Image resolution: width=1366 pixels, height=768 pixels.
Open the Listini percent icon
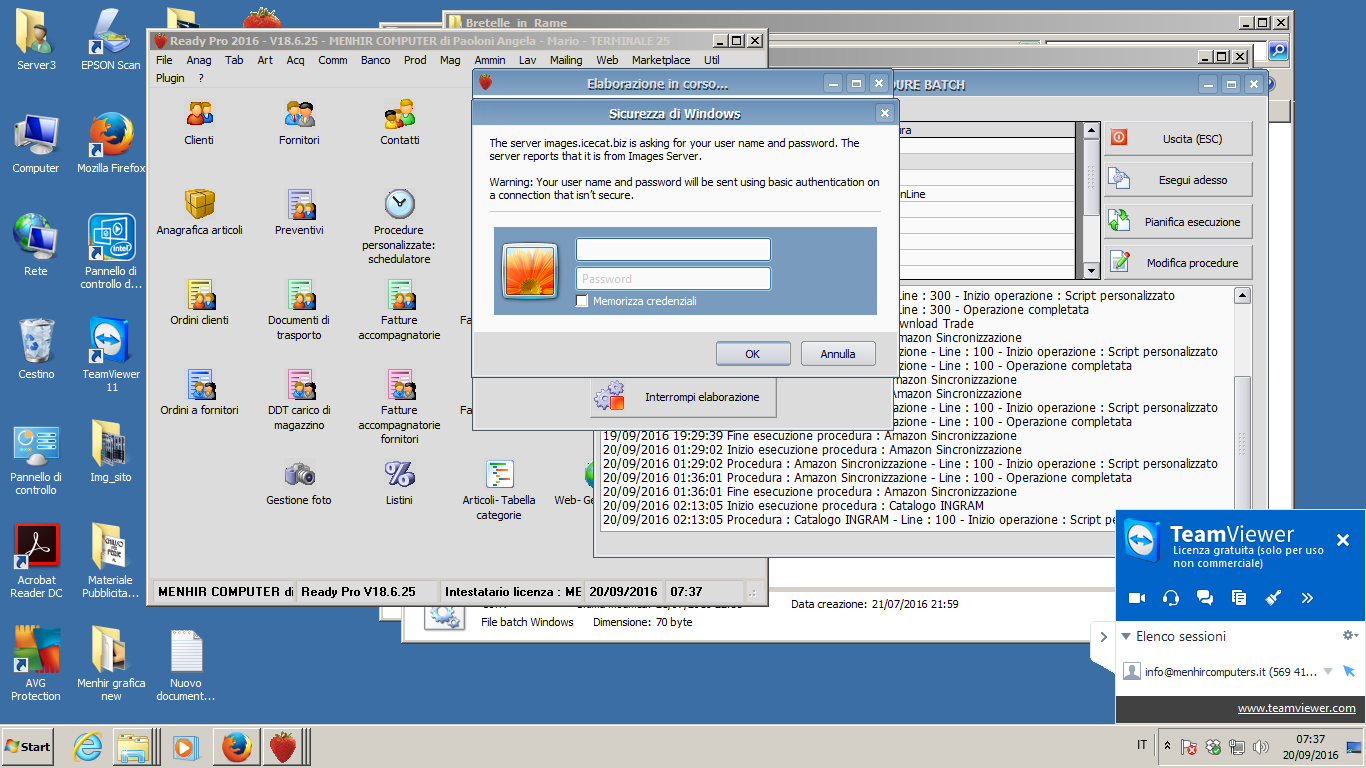pyautogui.click(x=399, y=474)
